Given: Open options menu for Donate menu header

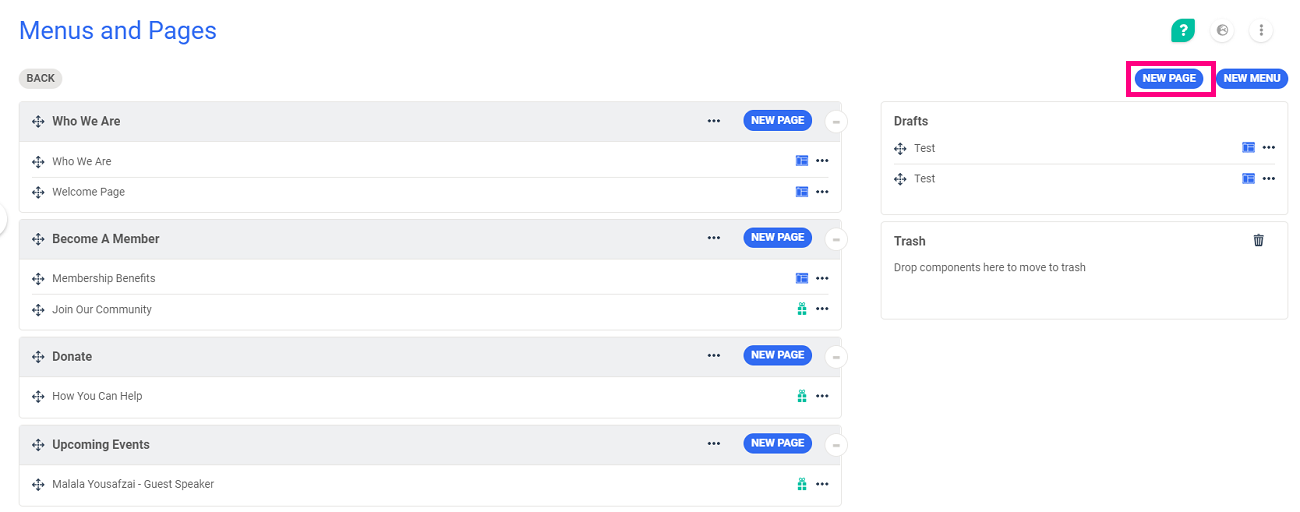Looking at the screenshot, I should (713, 355).
